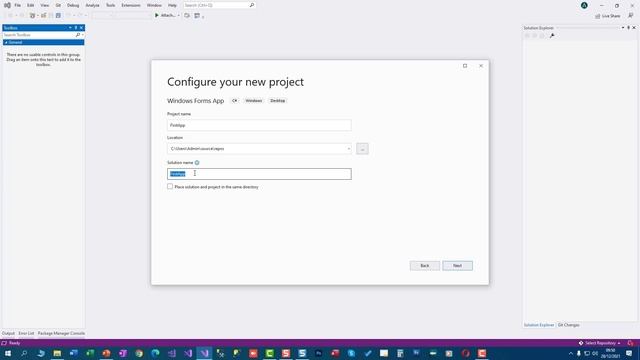The image size is (640, 360).
Task: Open the File menu
Action: point(18,5)
